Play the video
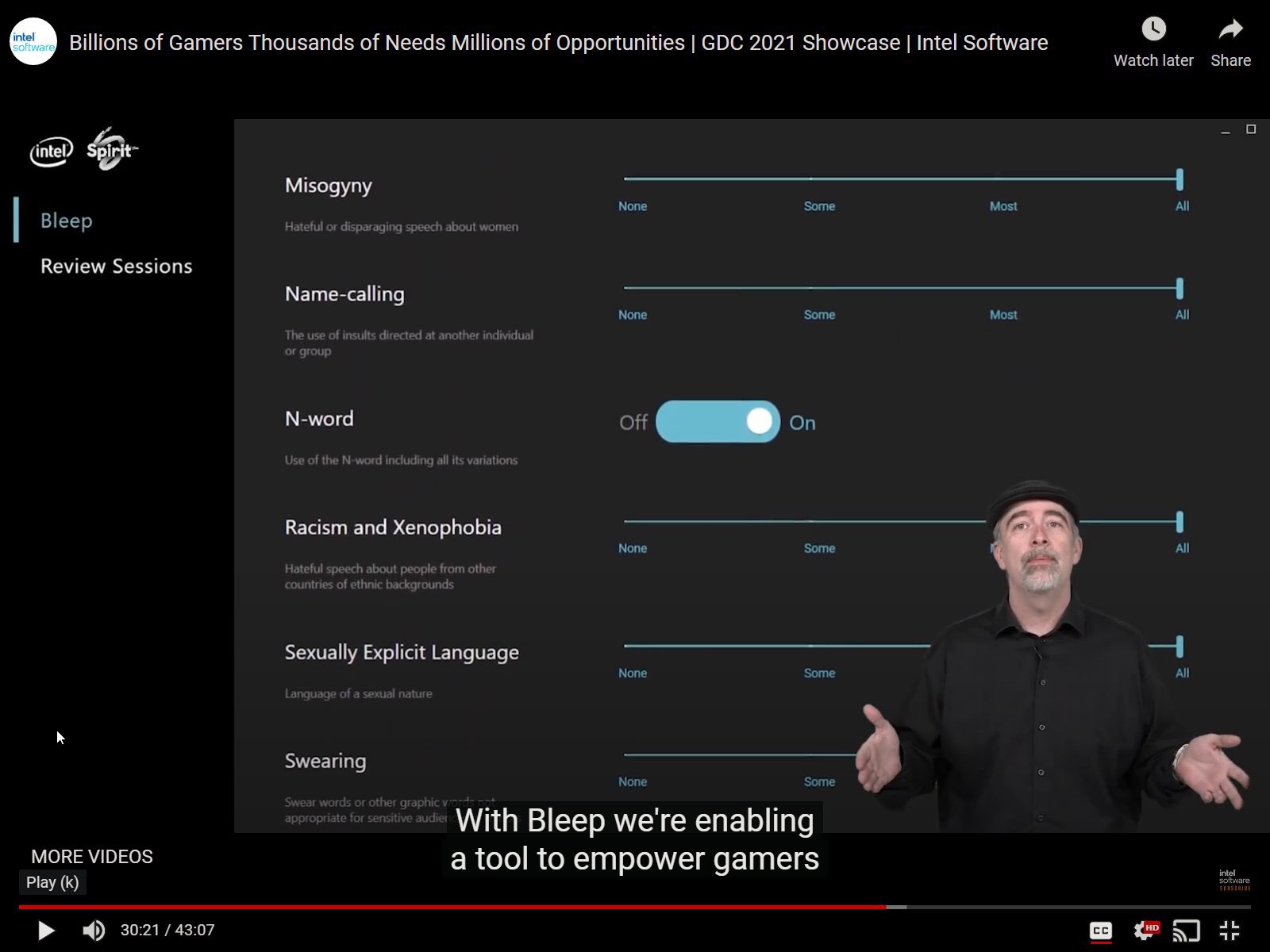This screenshot has height=952, width=1270. pos(46,930)
